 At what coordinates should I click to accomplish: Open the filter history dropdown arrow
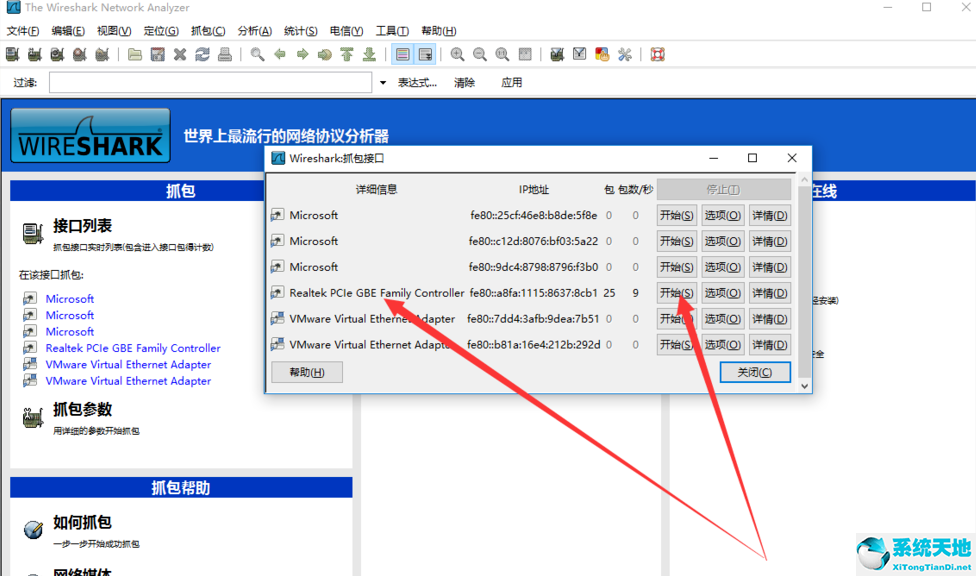(383, 82)
